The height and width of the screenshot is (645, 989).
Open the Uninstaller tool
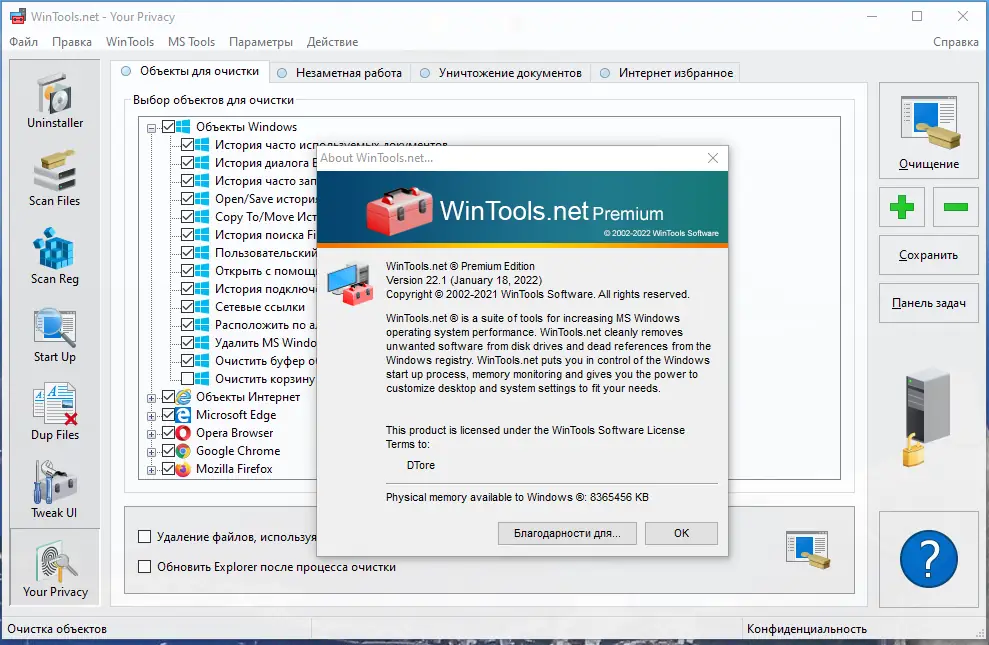[55, 101]
